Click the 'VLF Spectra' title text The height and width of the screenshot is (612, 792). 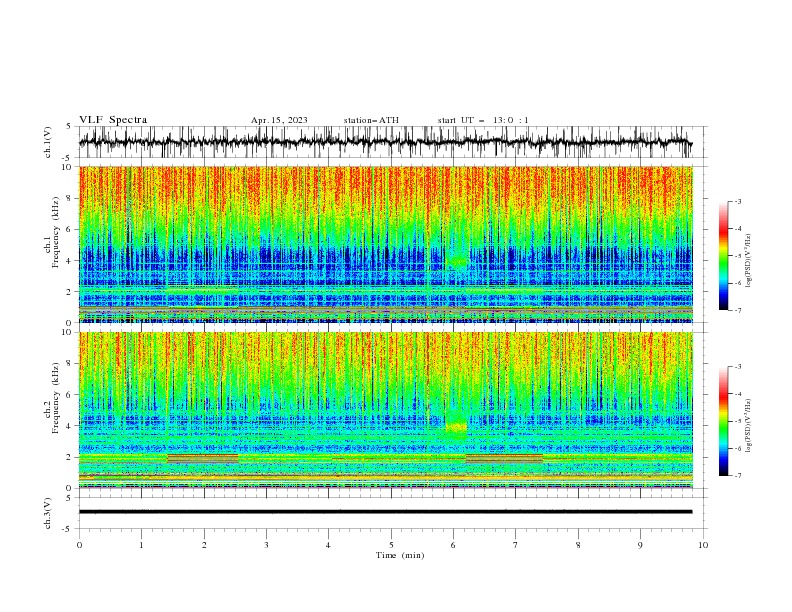(113, 120)
